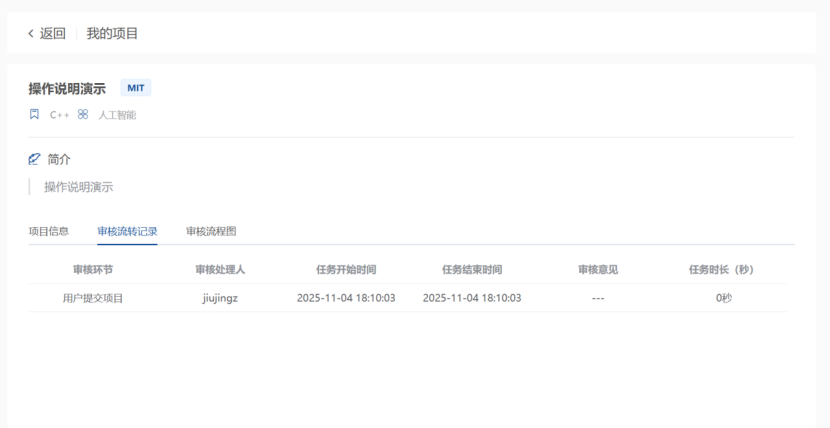The width and height of the screenshot is (830, 428).
Task: Select the 审核流转记录 tab
Action: (127, 231)
